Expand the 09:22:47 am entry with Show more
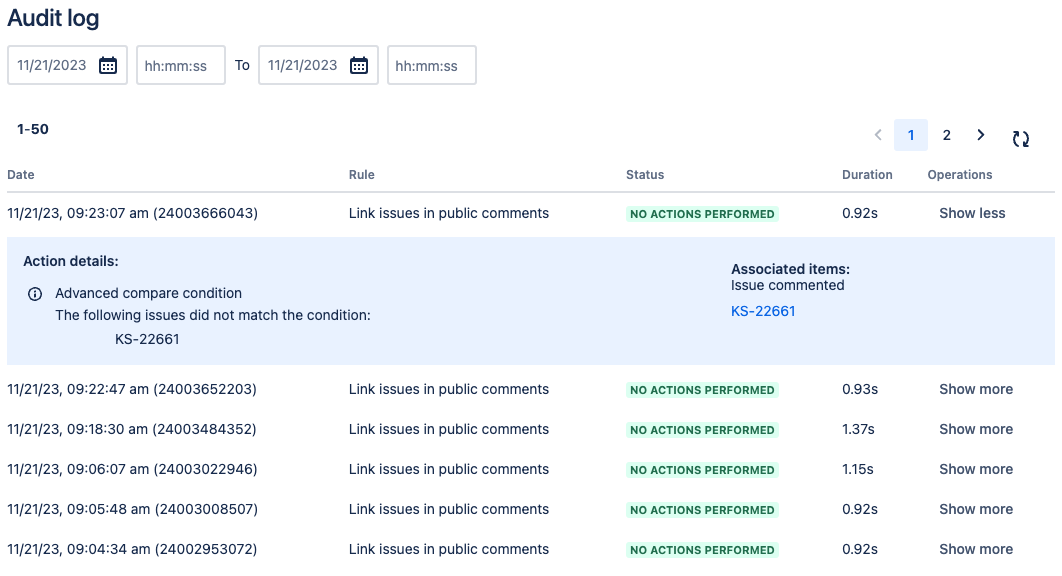 pos(976,389)
